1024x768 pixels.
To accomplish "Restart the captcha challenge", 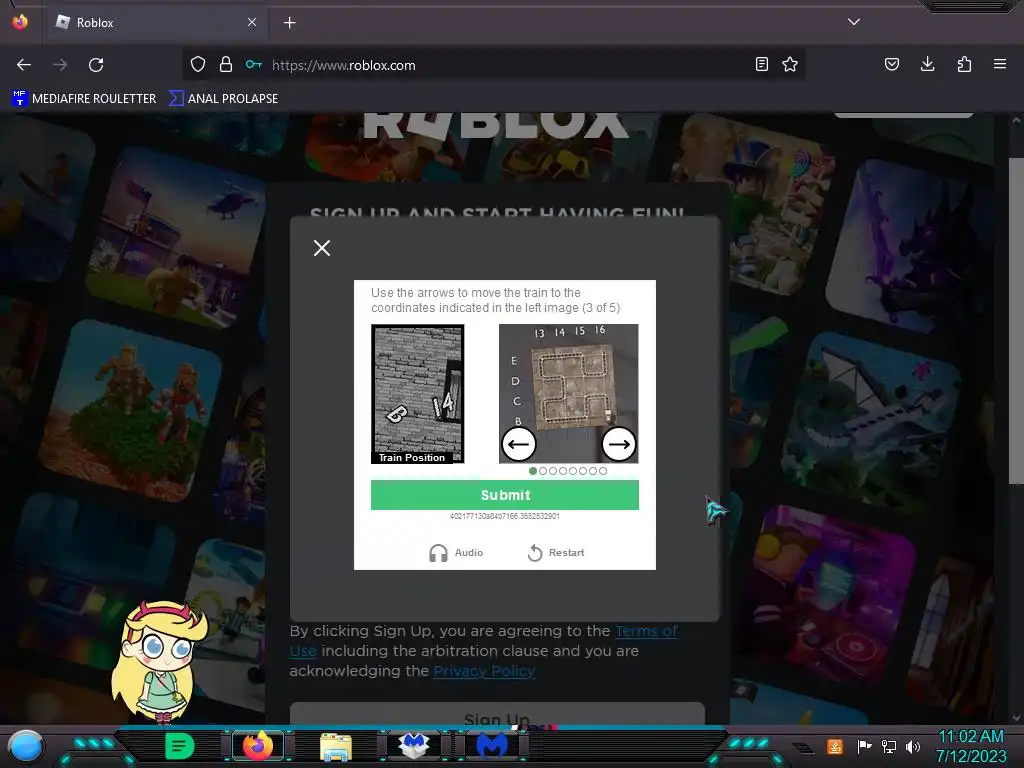I will pos(556,552).
